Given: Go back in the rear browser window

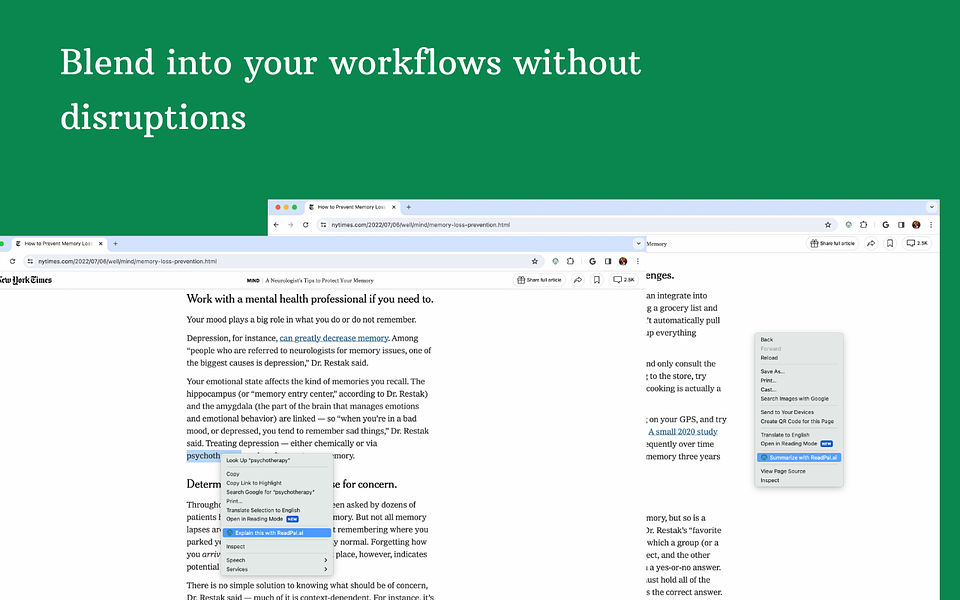Looking at the screenshot, I should pyautogui.click(x=276, y=225).
